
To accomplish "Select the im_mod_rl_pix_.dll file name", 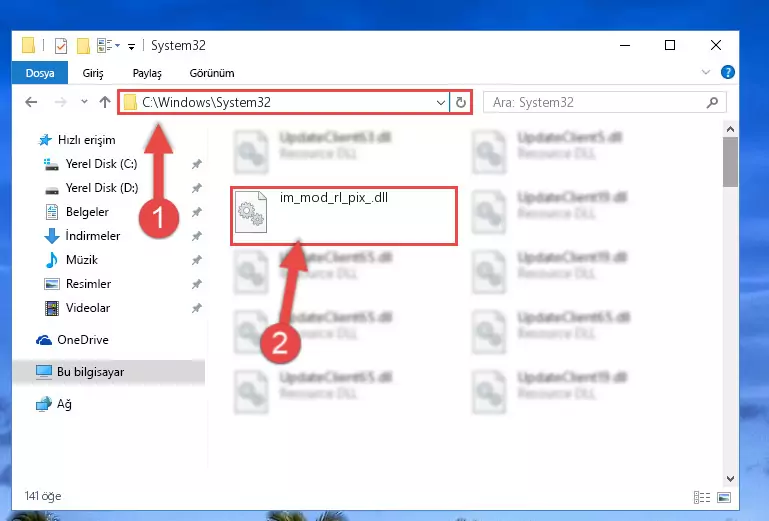I will click(333, 198).
